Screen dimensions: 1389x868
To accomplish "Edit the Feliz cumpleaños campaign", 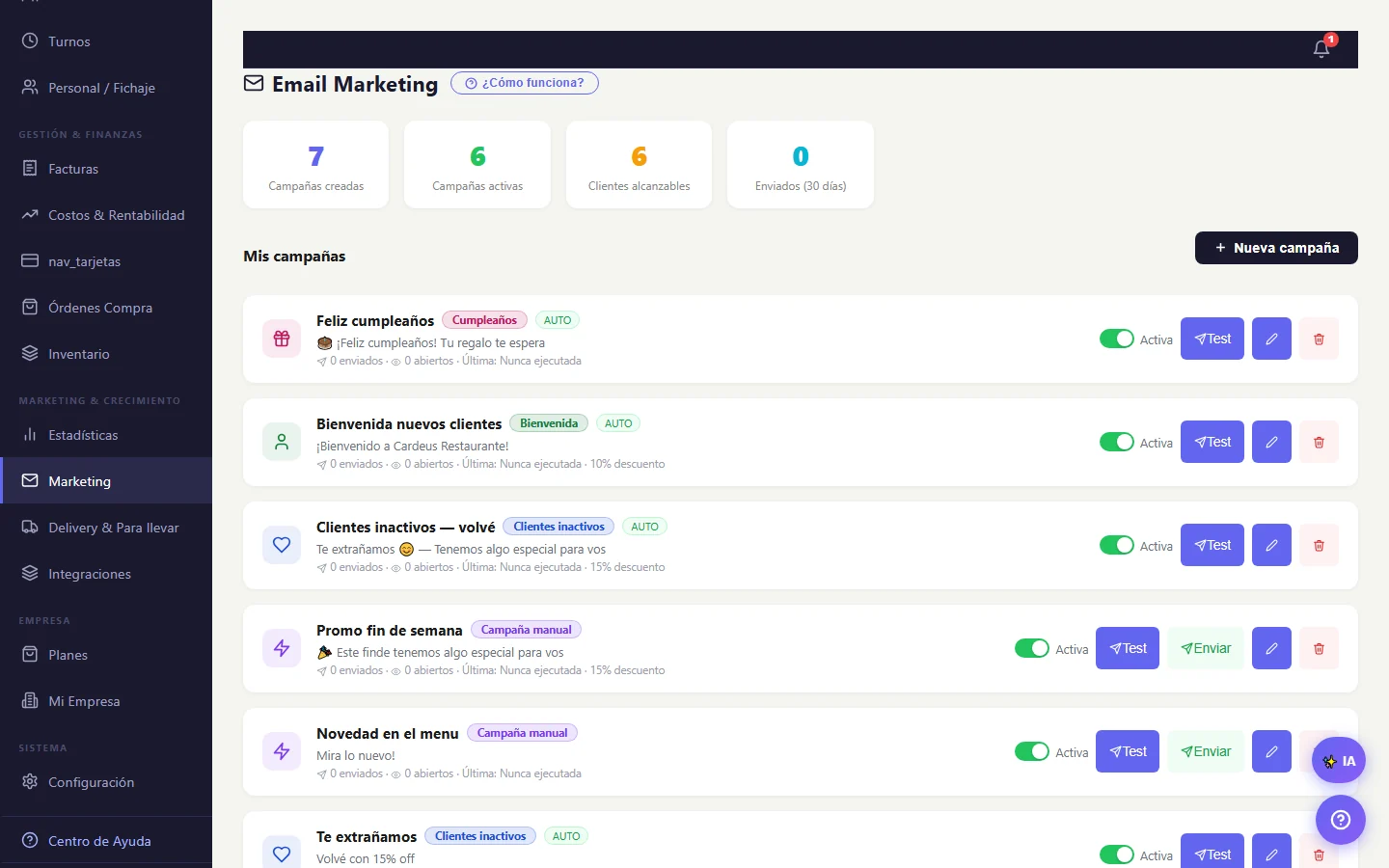I will point(1271,339).
